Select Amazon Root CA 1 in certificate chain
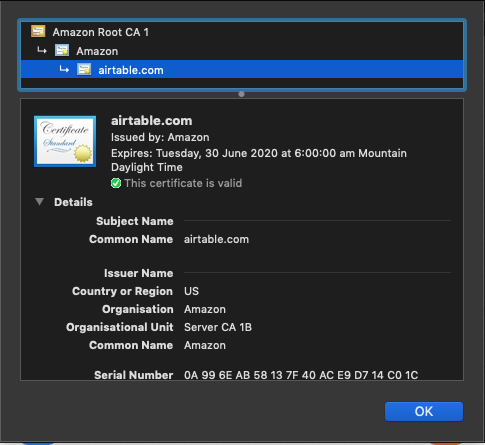This screenshot has height=445, width=485. pos(242,32)
